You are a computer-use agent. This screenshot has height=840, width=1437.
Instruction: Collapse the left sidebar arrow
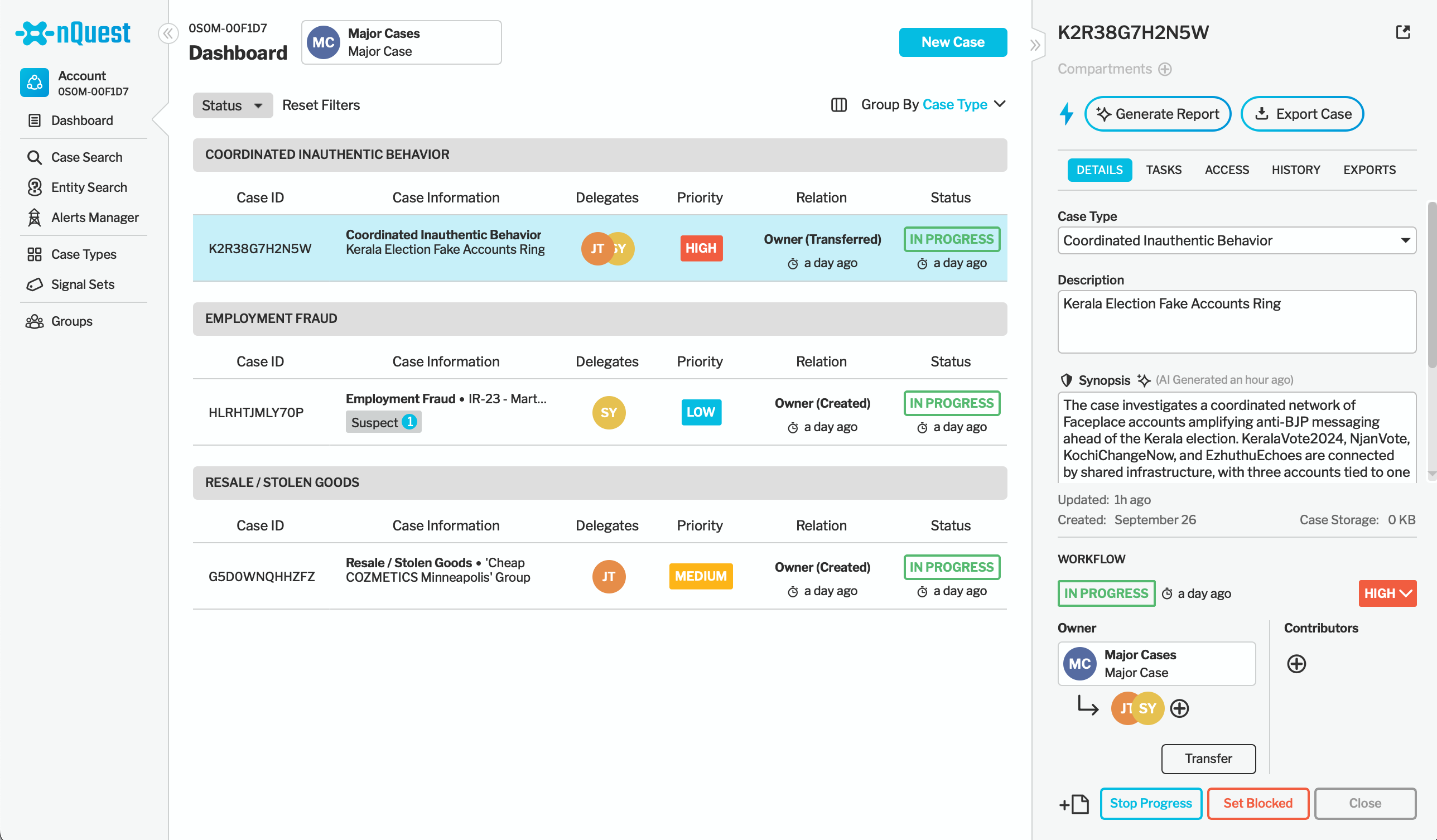point(168,33)
